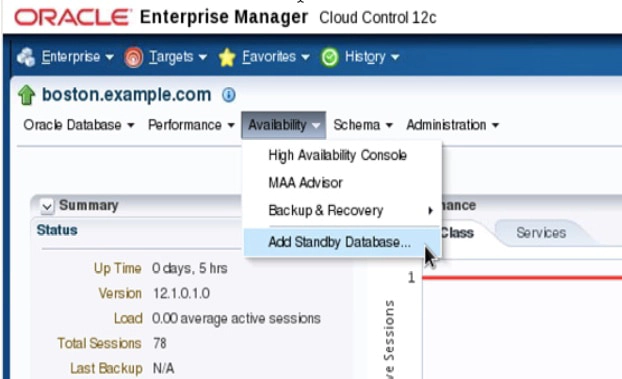This screenshot has width=622, height=379.
Task: Click the red line in the sessions chart
Action: 522,277
